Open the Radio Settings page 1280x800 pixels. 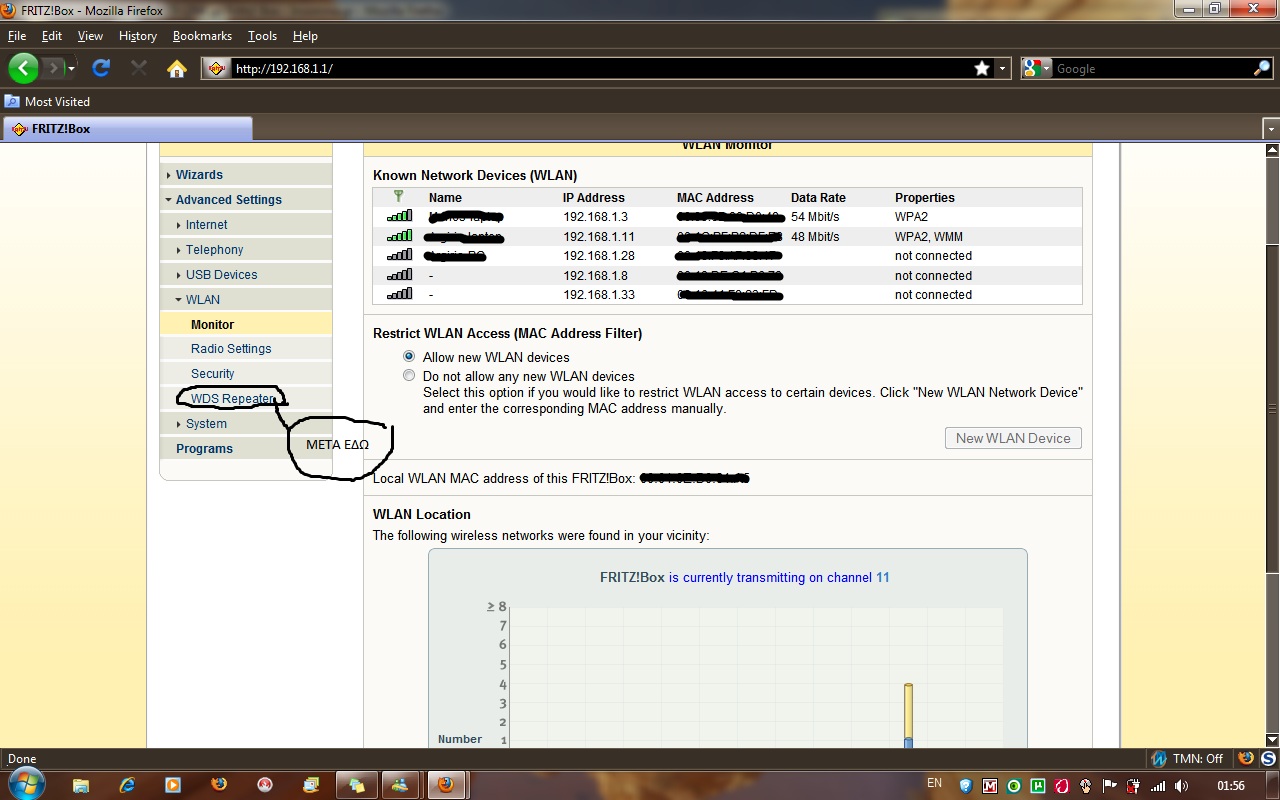coord(231,349)
